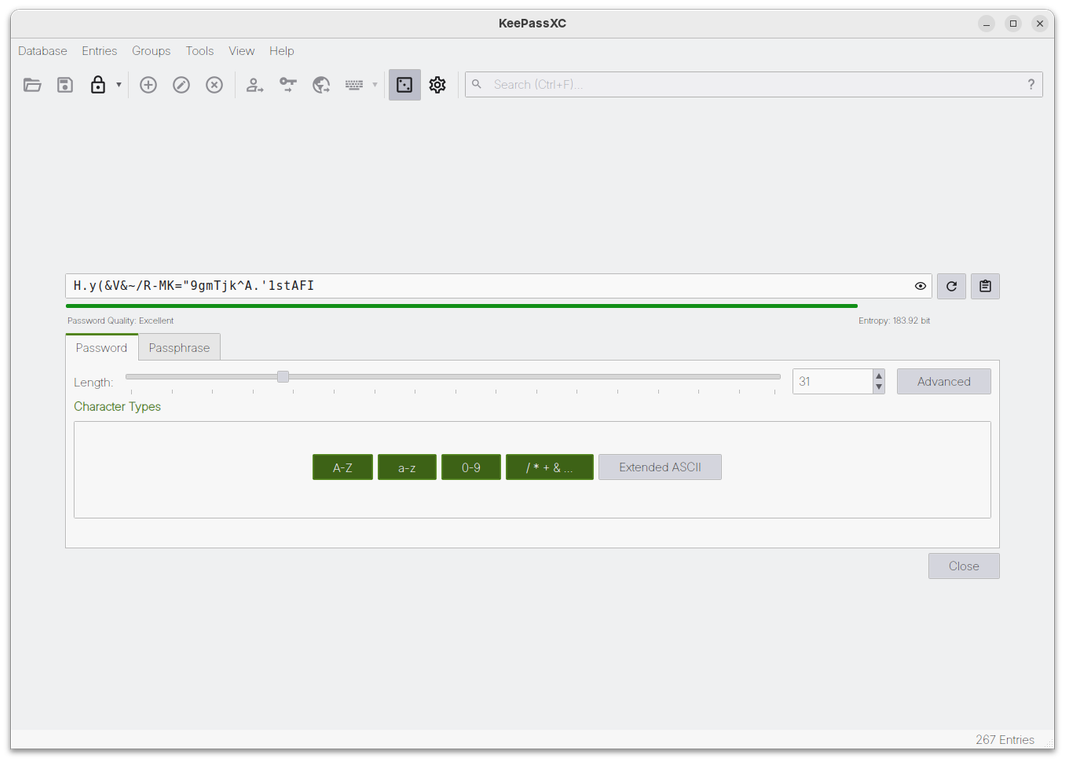
Task: Expand the Auto-Type dropdown arrow
Action: [375, 85]
